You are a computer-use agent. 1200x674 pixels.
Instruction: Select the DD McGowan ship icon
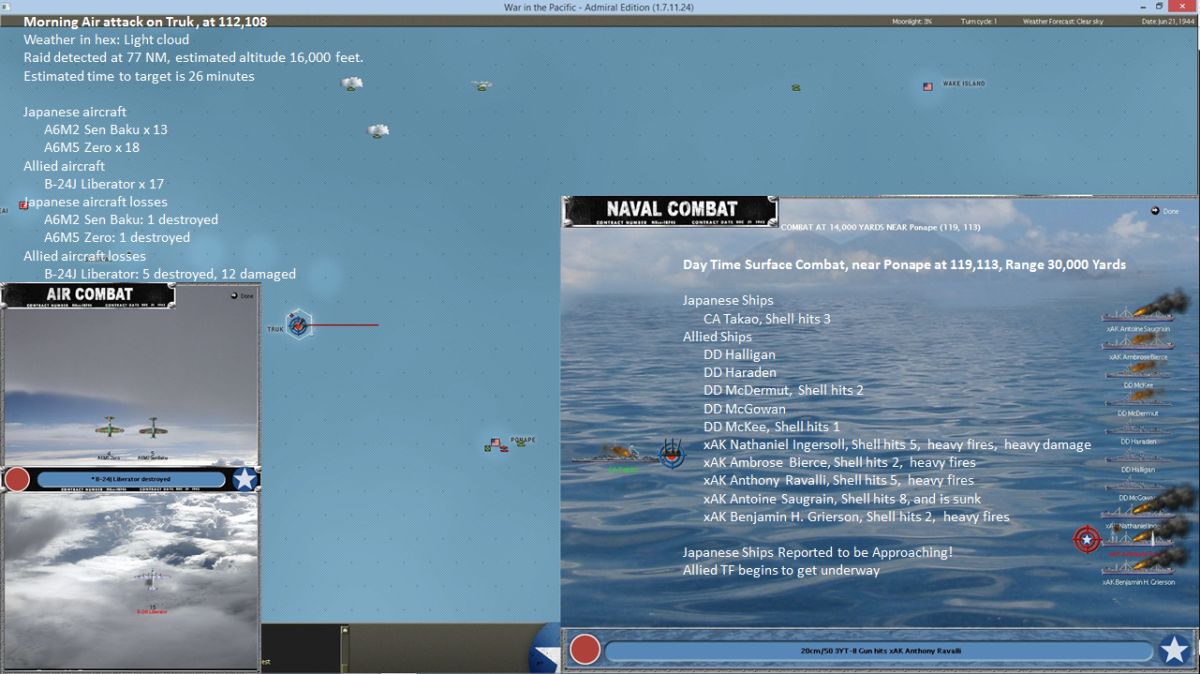coord(1138,484)
